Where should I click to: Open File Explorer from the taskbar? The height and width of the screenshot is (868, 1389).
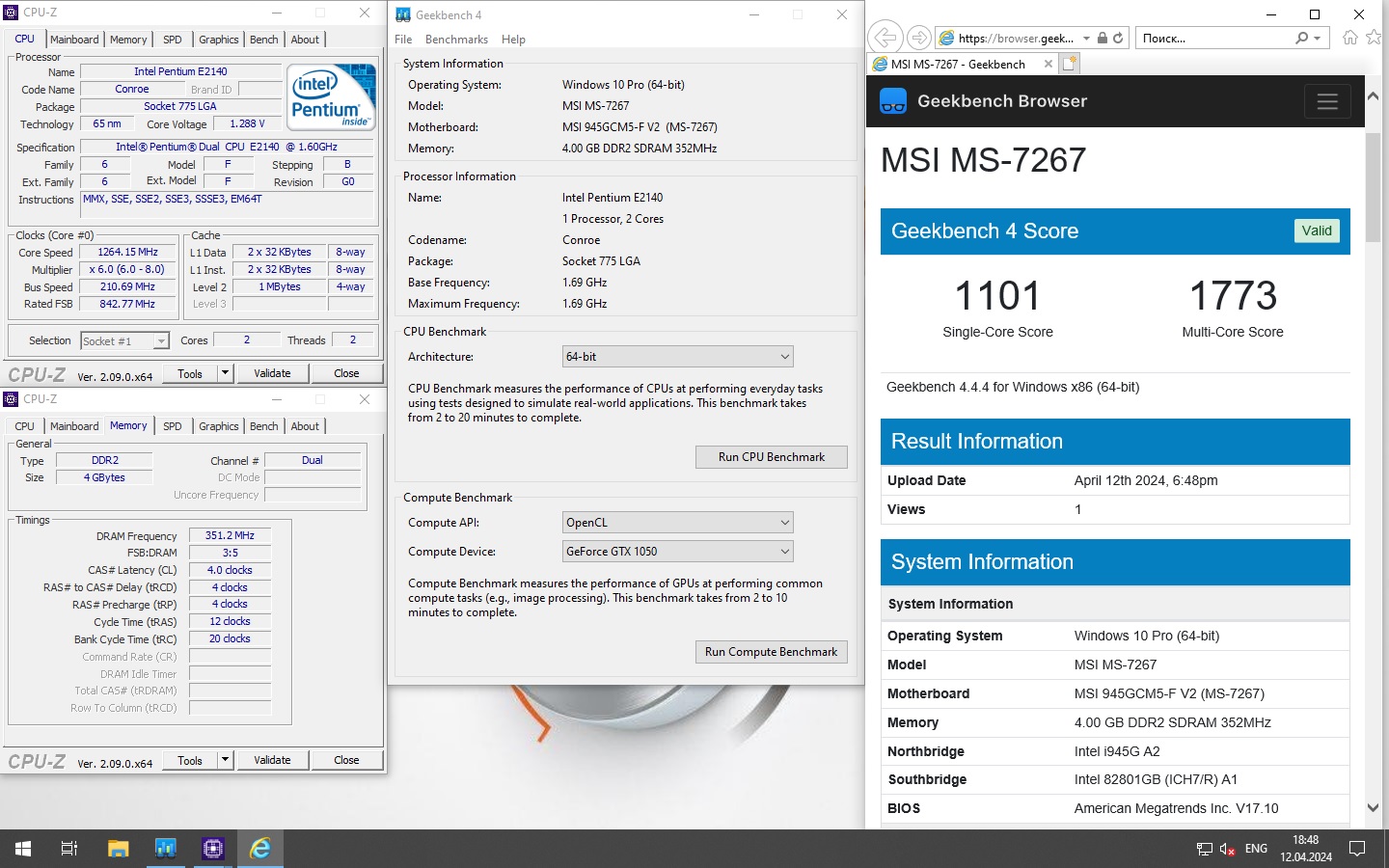click(118, 849)
